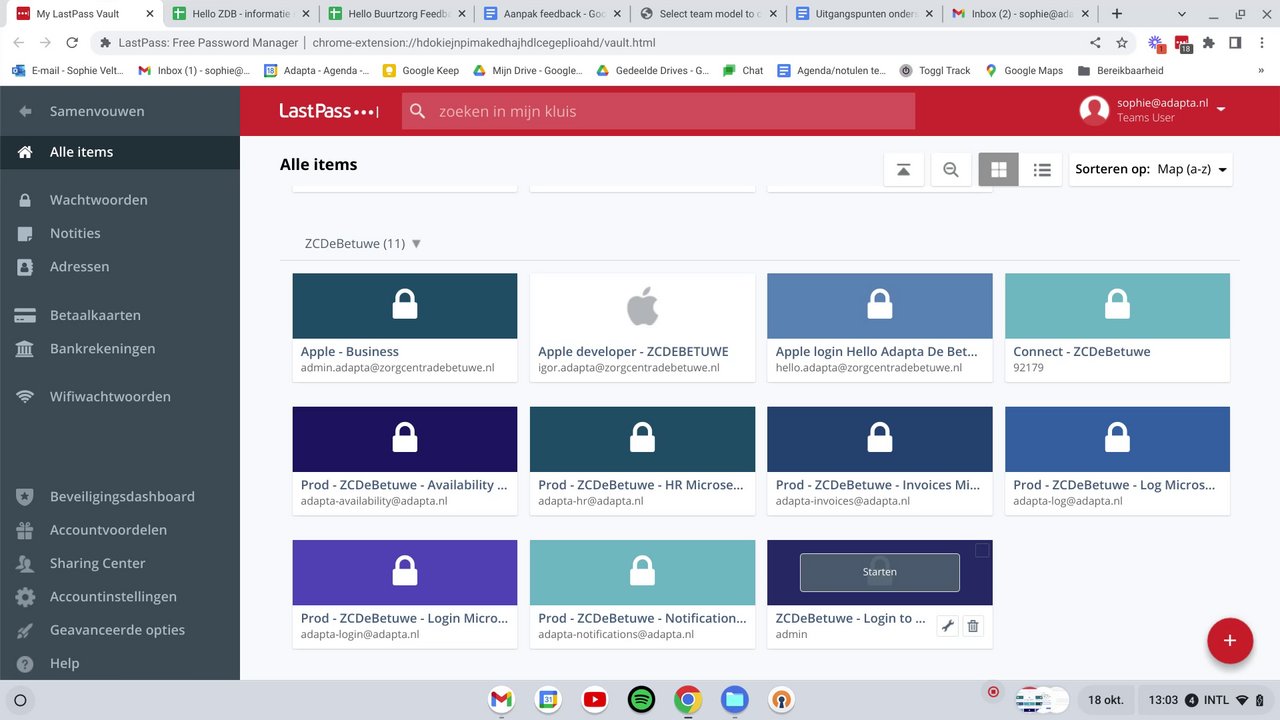Click Starten on ZCDeBetuwe Login card

[x=880, y=572]
